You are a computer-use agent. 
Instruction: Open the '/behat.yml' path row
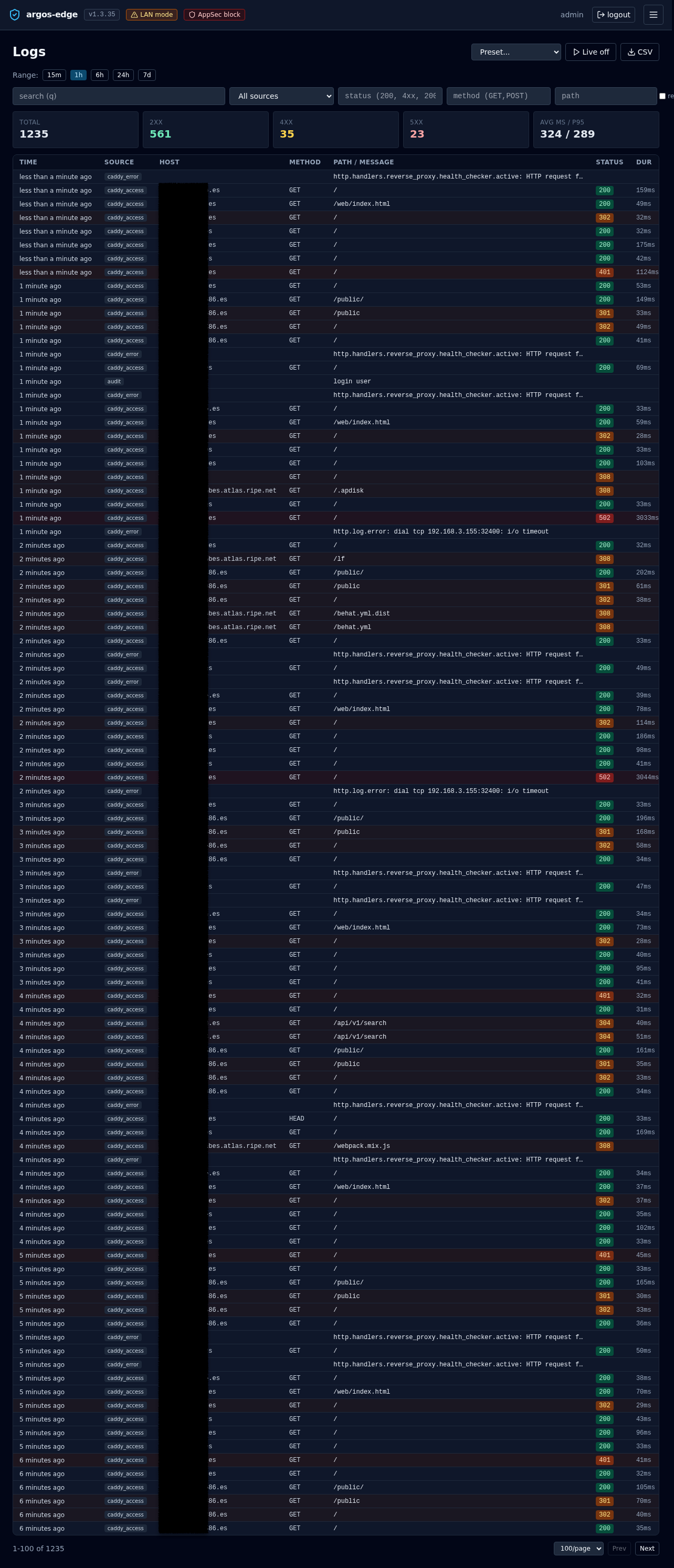336,627
